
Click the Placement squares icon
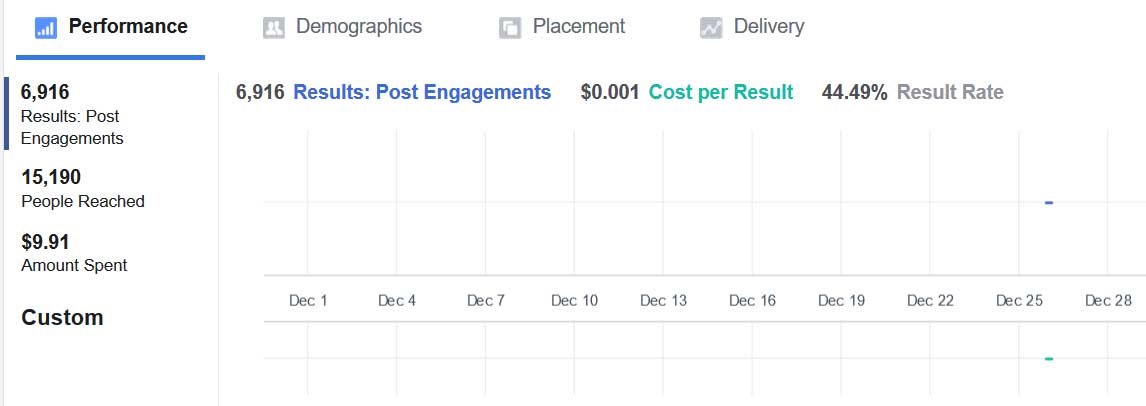(x=510, y=28)
